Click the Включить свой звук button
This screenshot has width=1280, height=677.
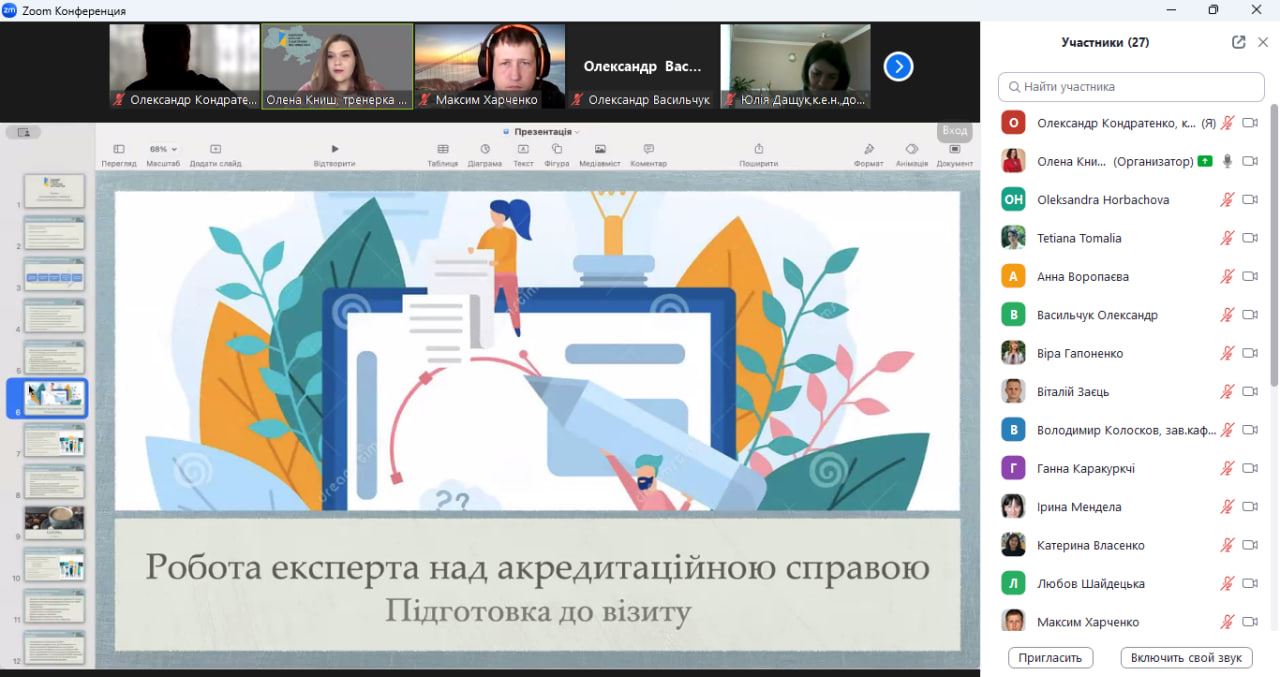coord(1187,658)
